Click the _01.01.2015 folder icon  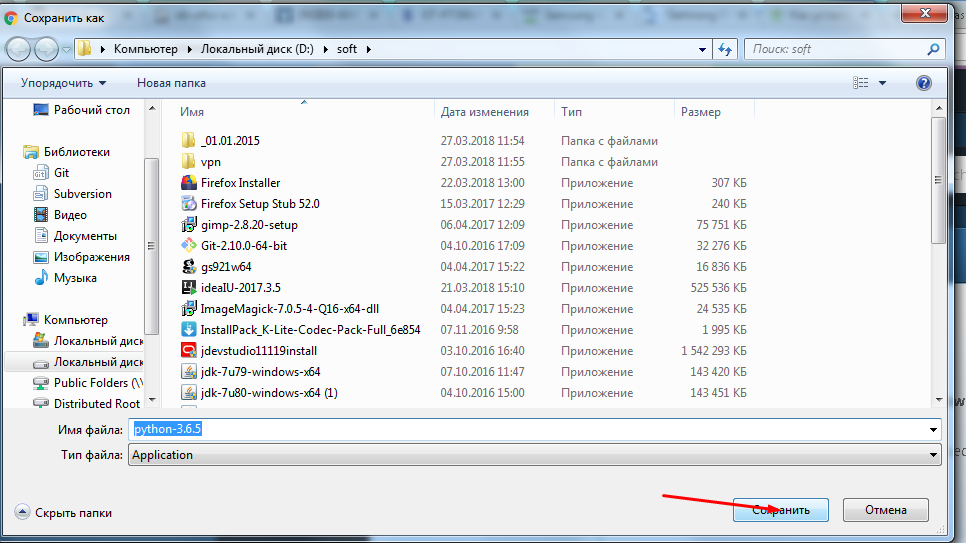pyautogui.click(x=189, y=141)
